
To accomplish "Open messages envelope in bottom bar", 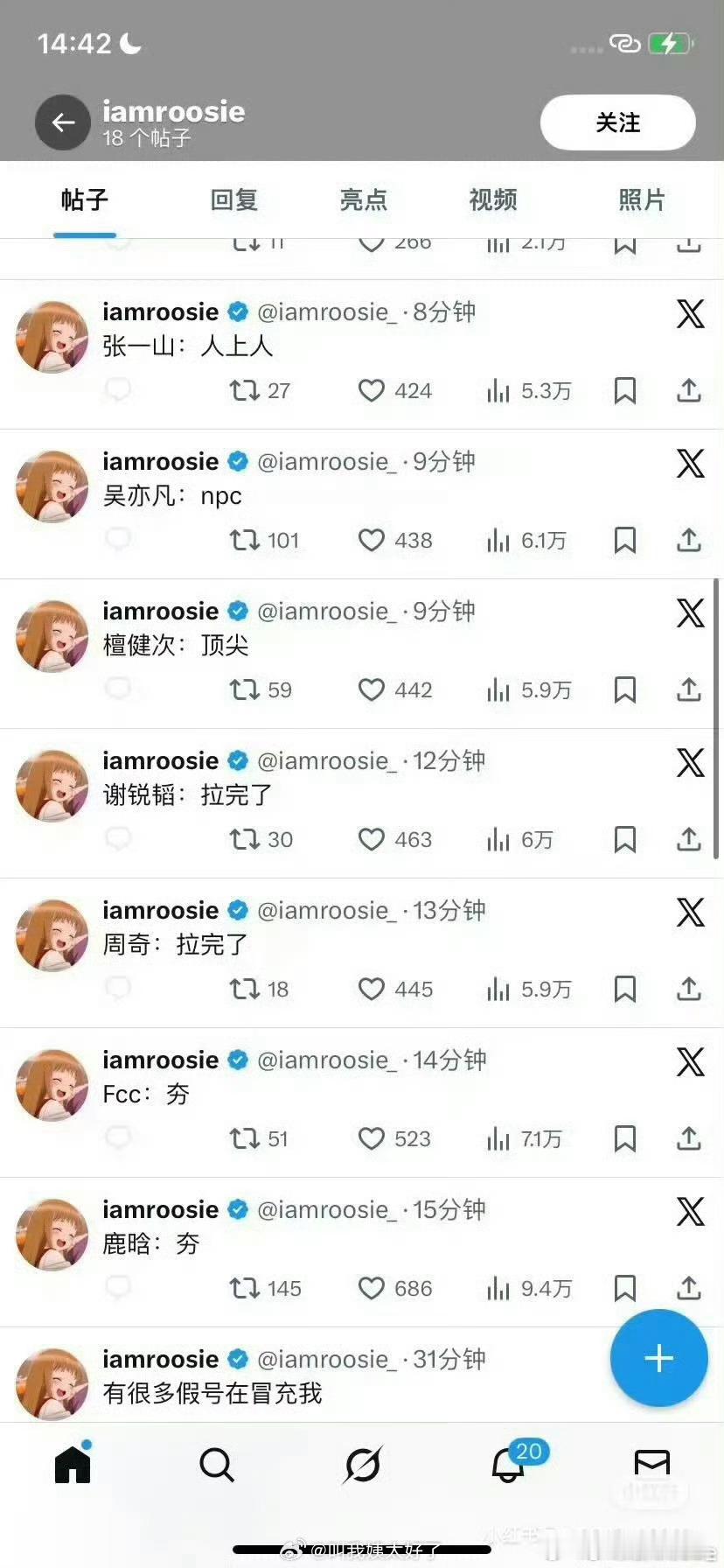I will [652, 1463].
